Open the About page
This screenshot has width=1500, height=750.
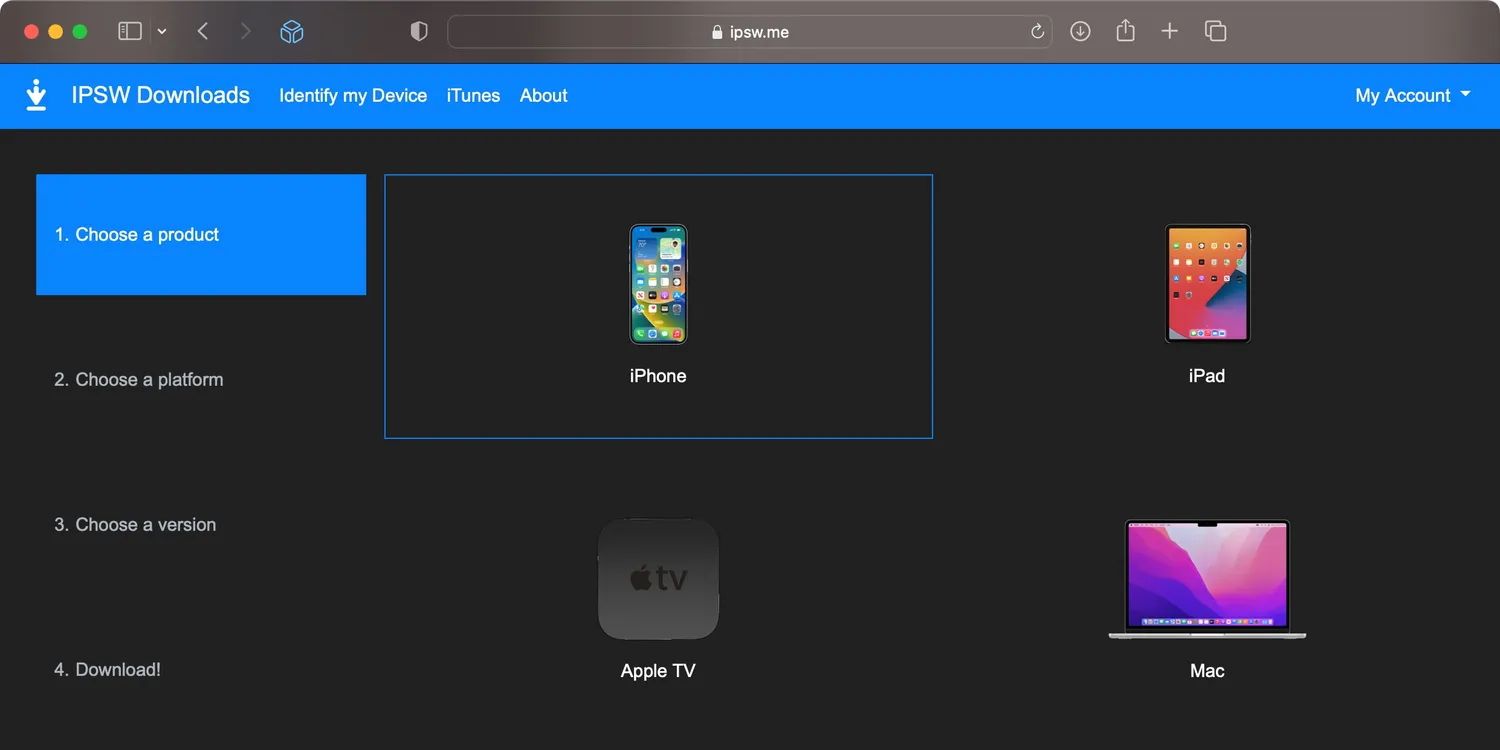[544, 96]
